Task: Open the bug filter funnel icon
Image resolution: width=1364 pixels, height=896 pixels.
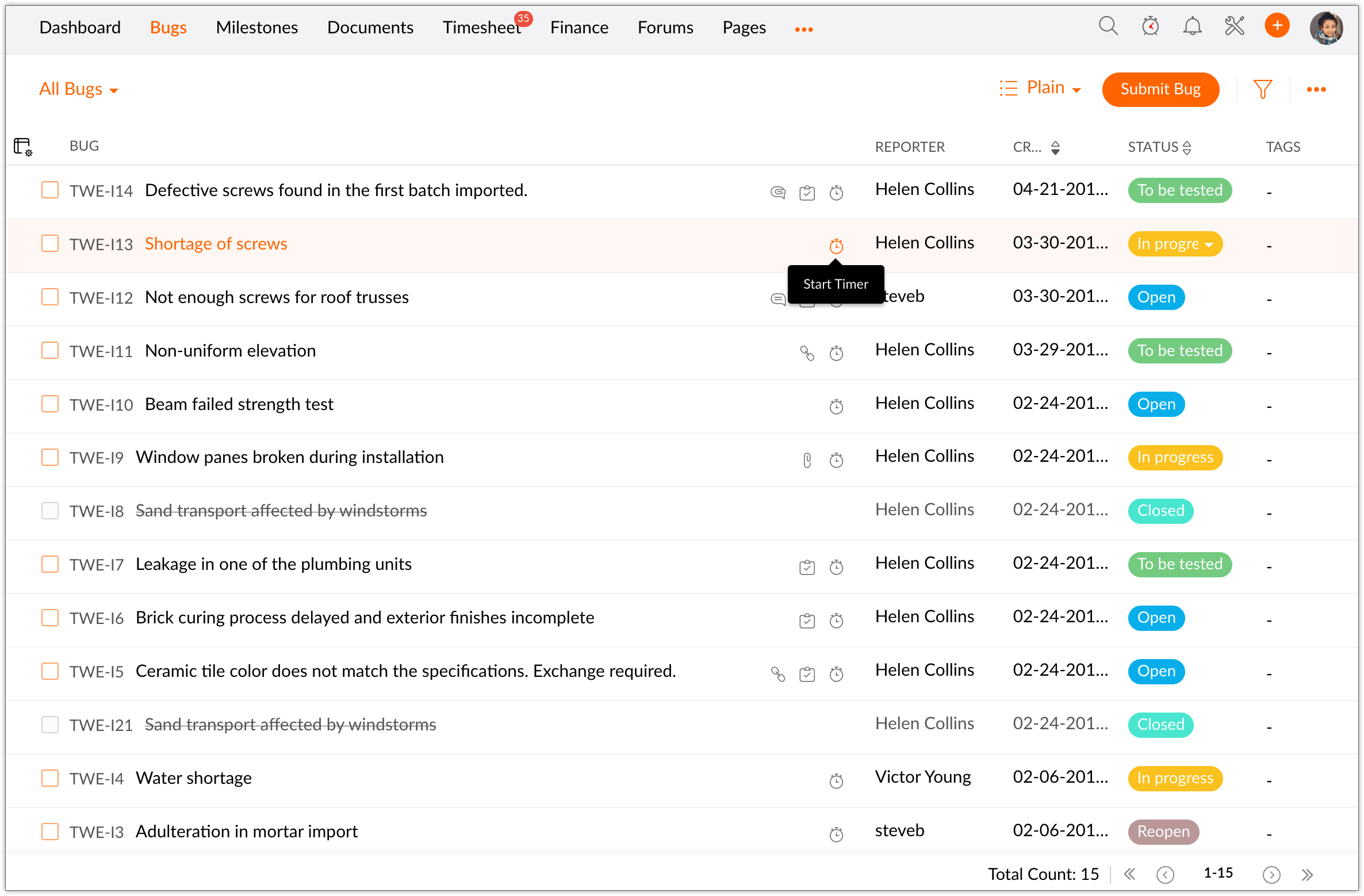Action: (1262, 89)
